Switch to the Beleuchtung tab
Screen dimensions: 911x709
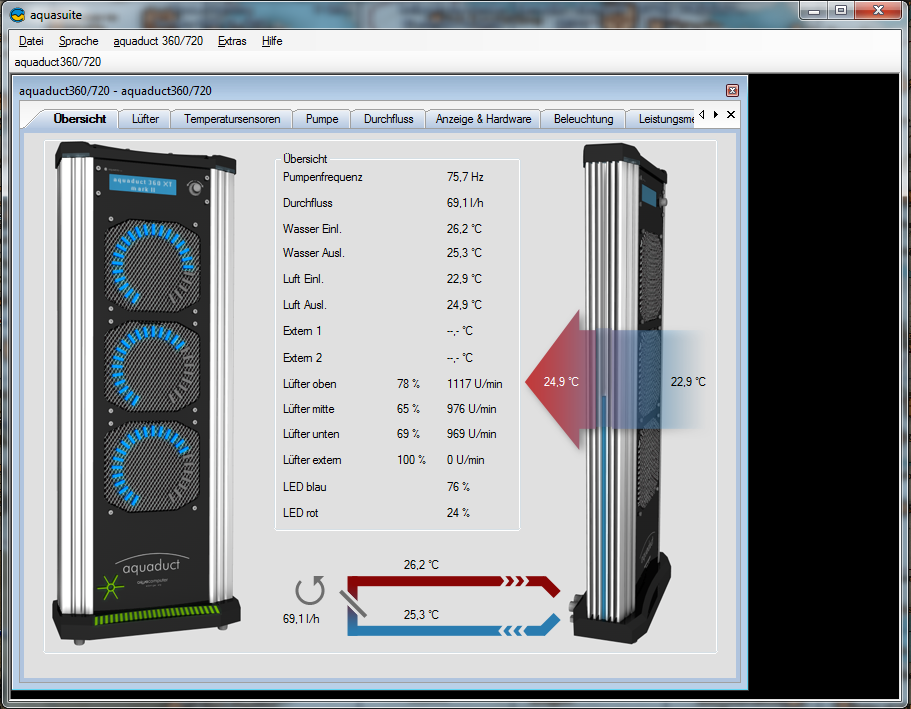583,119
